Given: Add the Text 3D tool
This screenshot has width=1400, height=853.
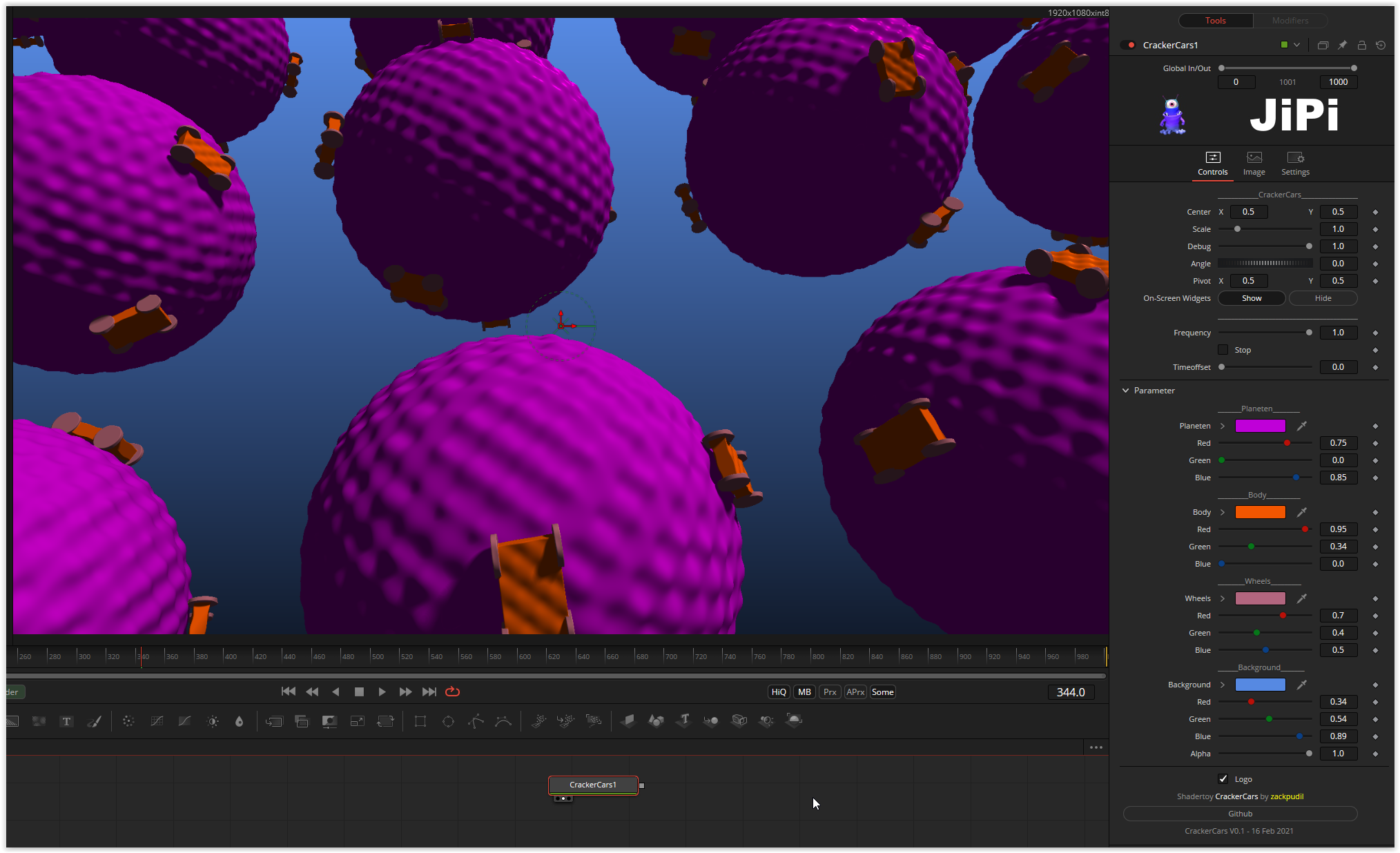Looking at the screenshot, I should click(x=684, y=720).
